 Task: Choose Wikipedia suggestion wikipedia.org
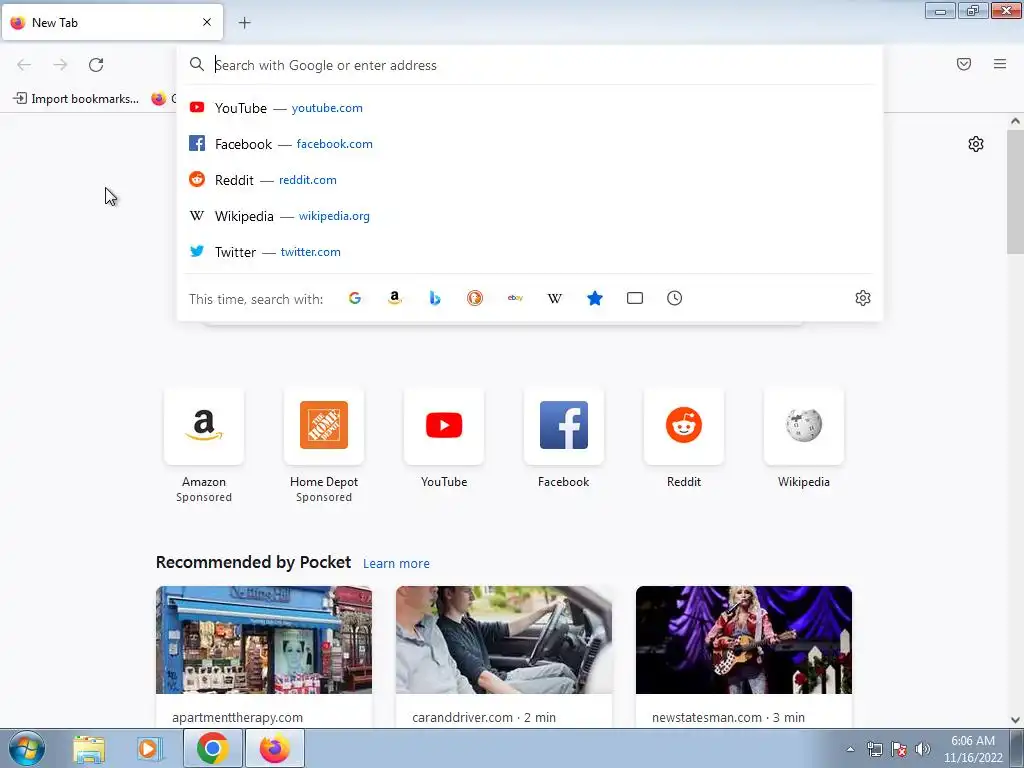pos(530,216)
